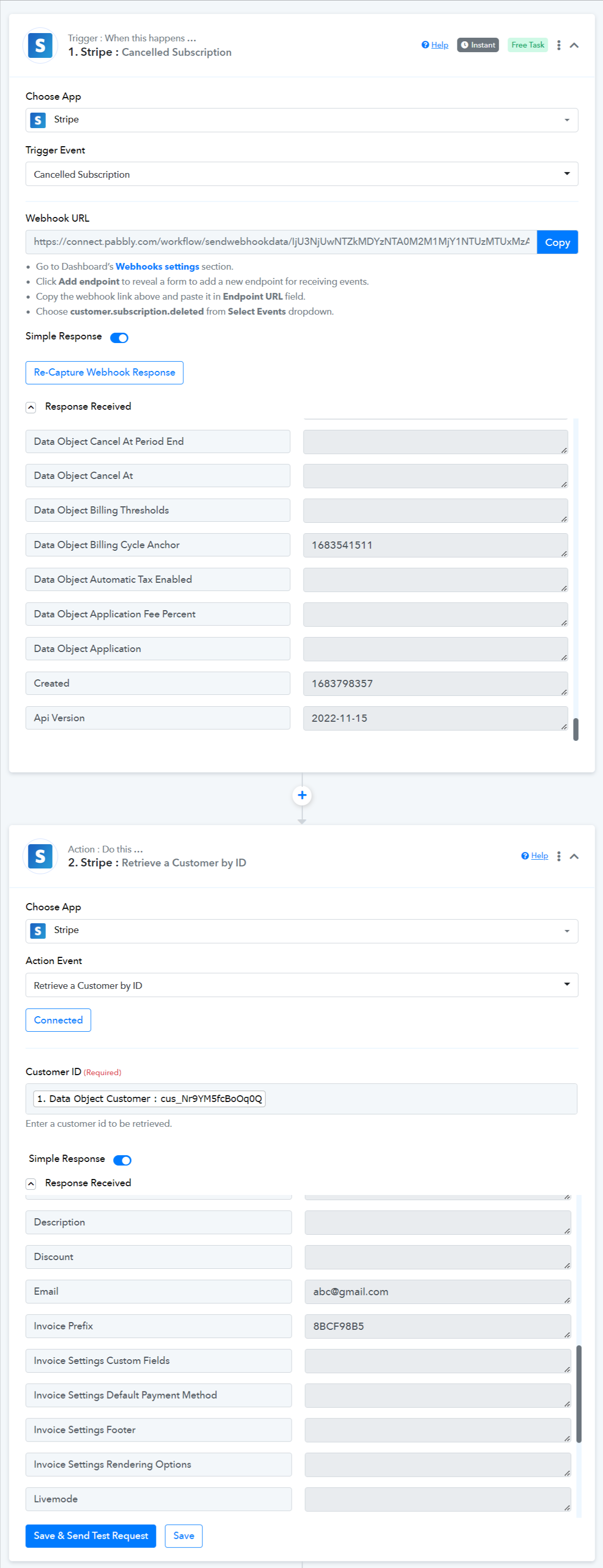603x1568 pixels.
Task: Click the Stripe icon inside trigger Choose App field
Action: [x=38, y=120]
